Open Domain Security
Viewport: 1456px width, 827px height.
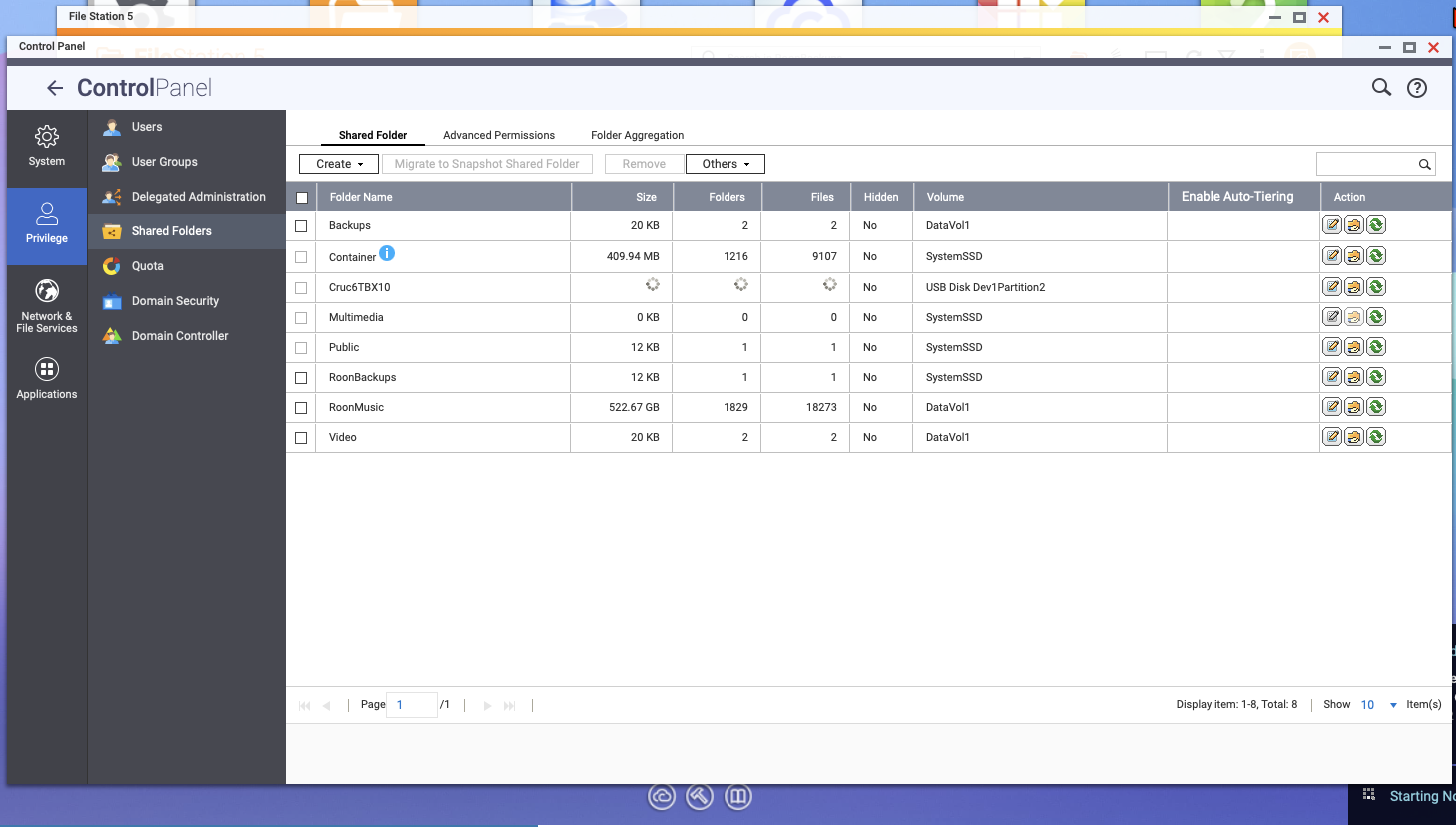187,301
